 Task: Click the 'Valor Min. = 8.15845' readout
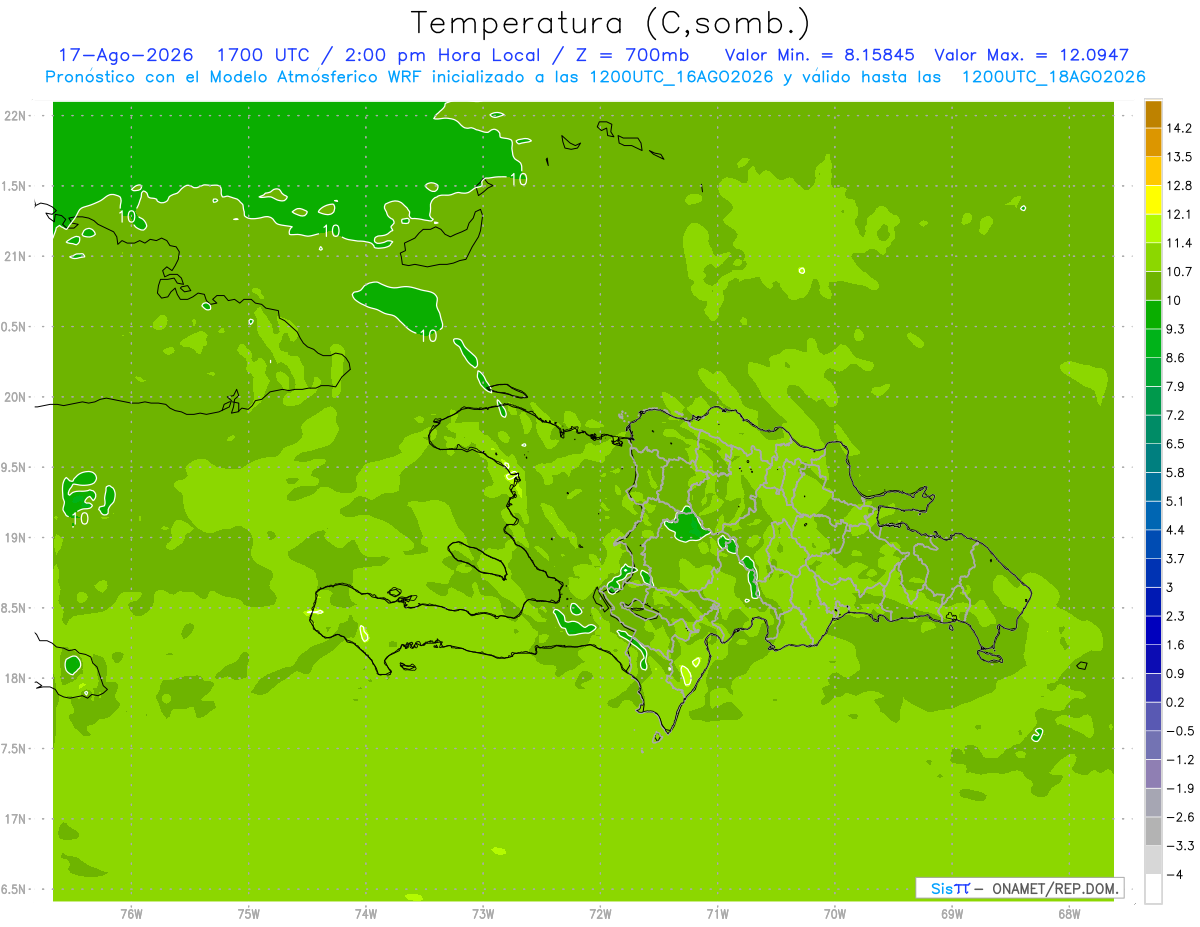click(820, 55)
